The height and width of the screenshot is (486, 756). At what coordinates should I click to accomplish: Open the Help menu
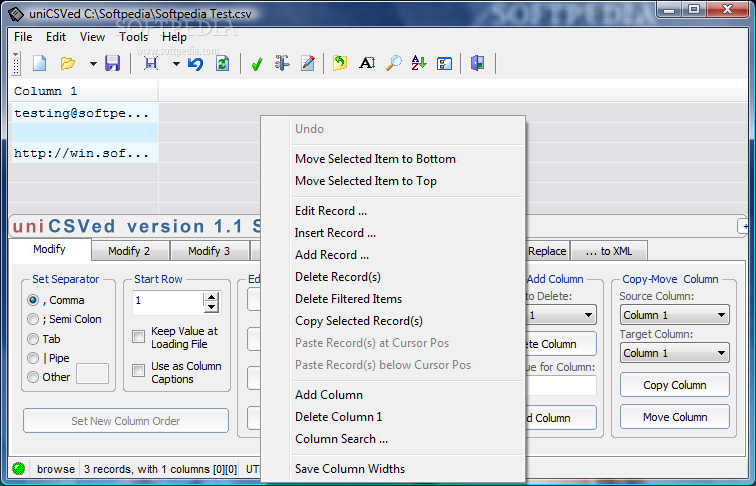click(x=174, y=37)
